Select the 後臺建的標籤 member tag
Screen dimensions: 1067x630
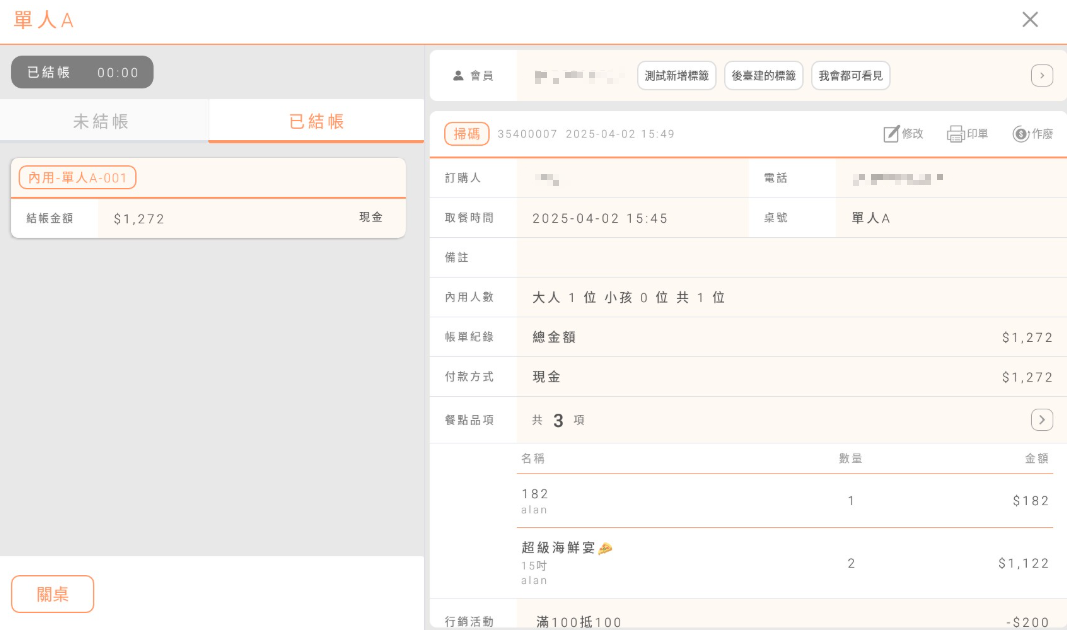[x=763, y=76]
